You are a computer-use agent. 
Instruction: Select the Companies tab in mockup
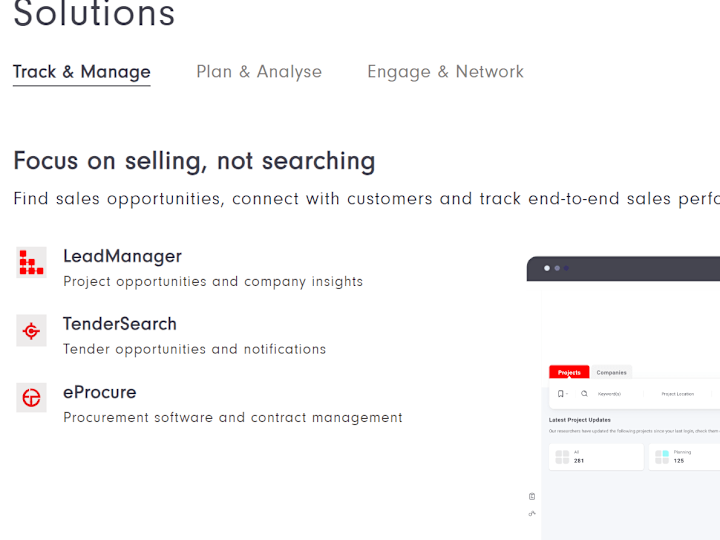(x=611, y=372)
